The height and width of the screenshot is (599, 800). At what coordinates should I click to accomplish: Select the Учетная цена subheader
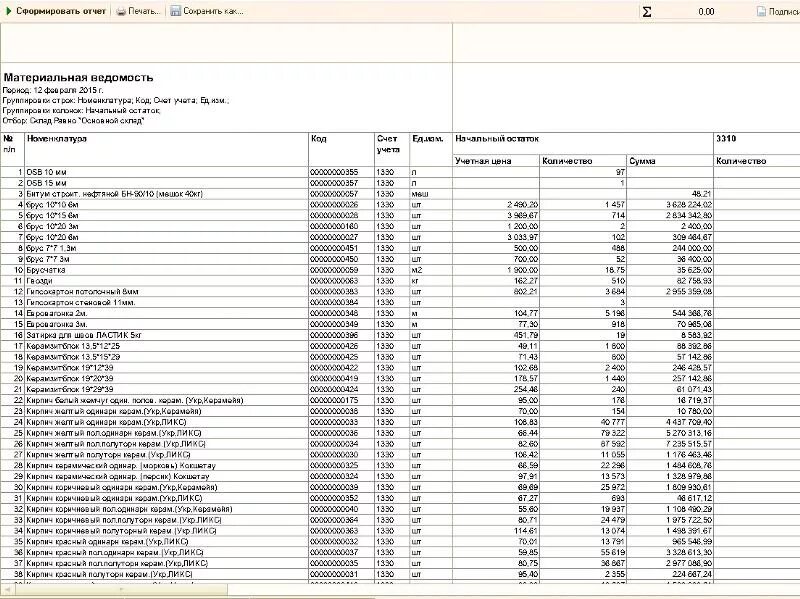[495, 161]
